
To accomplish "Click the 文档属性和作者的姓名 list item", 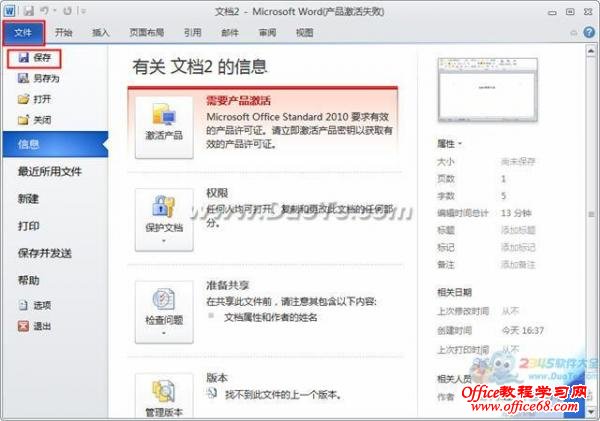I will [271, 317].
